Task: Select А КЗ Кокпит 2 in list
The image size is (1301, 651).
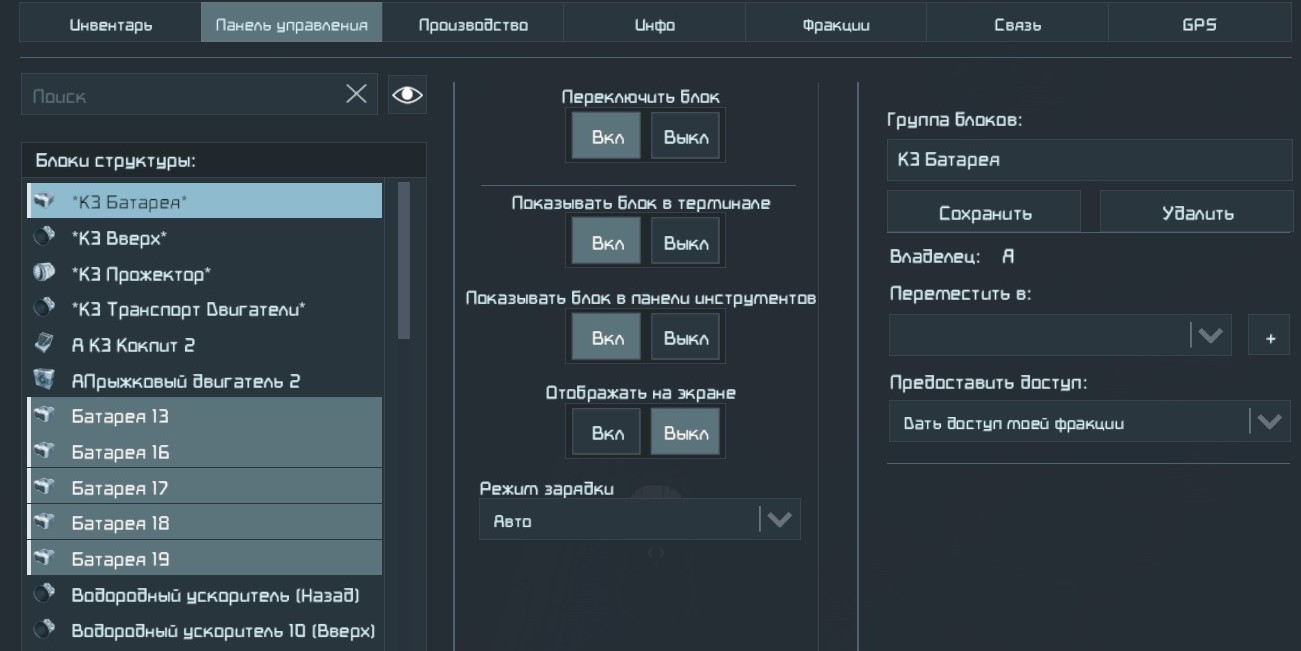Action: point(205,345)
